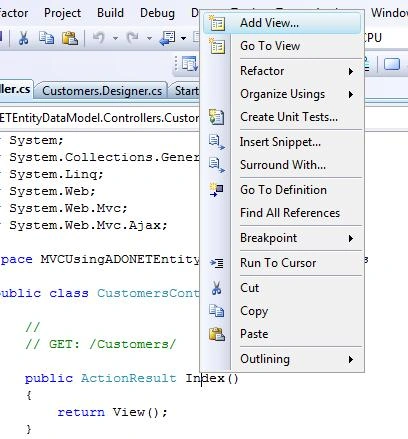Open the Redo history dropdown arrow
The width and height of the screenshot is (408, 439).
coord(150,38)
